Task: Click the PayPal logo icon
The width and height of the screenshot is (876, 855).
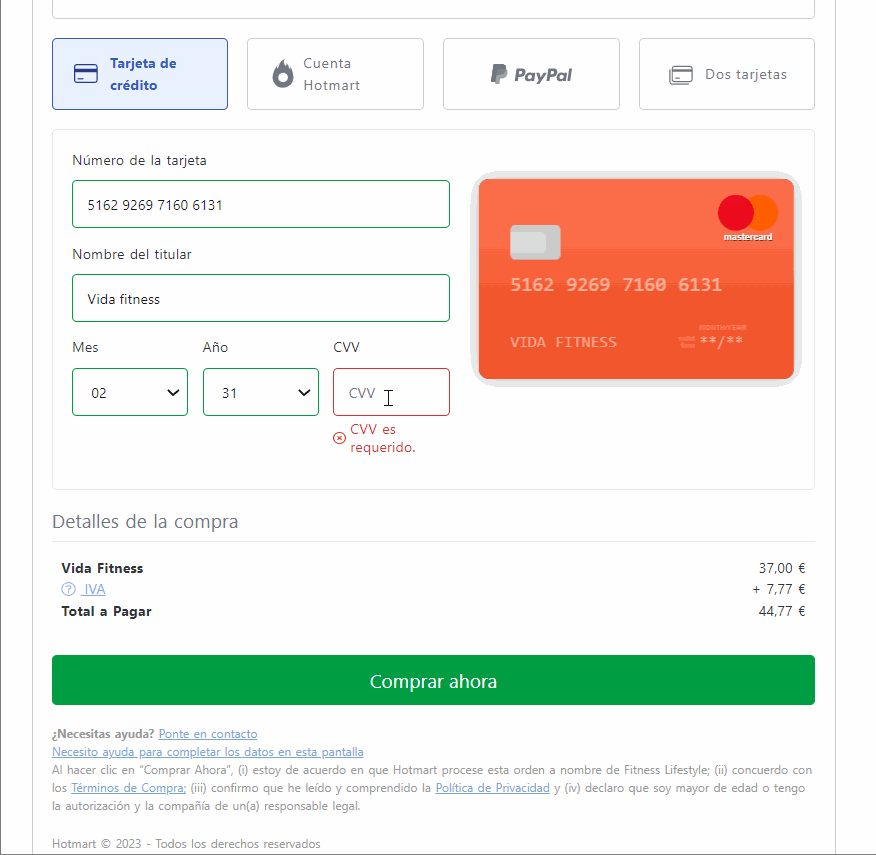Action: tap(499, 74)
